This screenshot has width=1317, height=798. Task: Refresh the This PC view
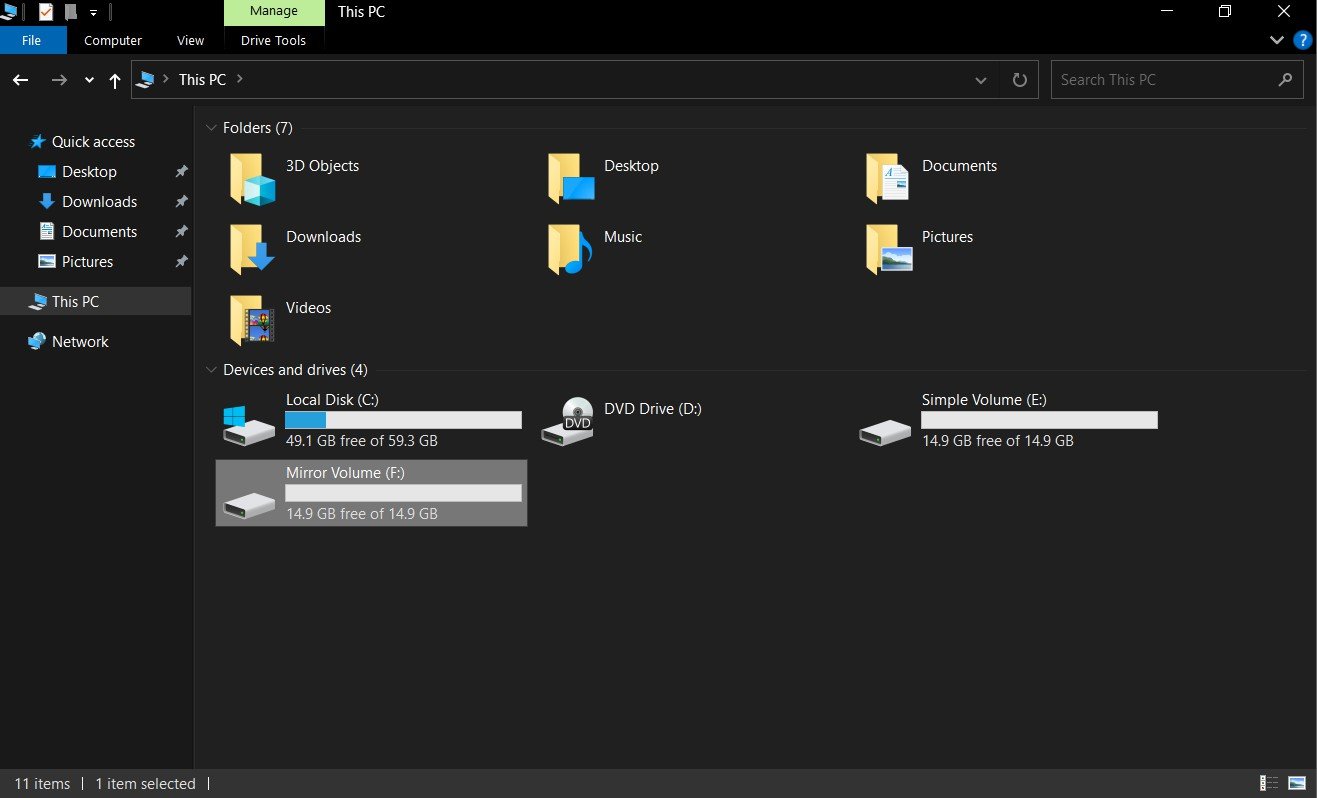(x=1020, y=80)
